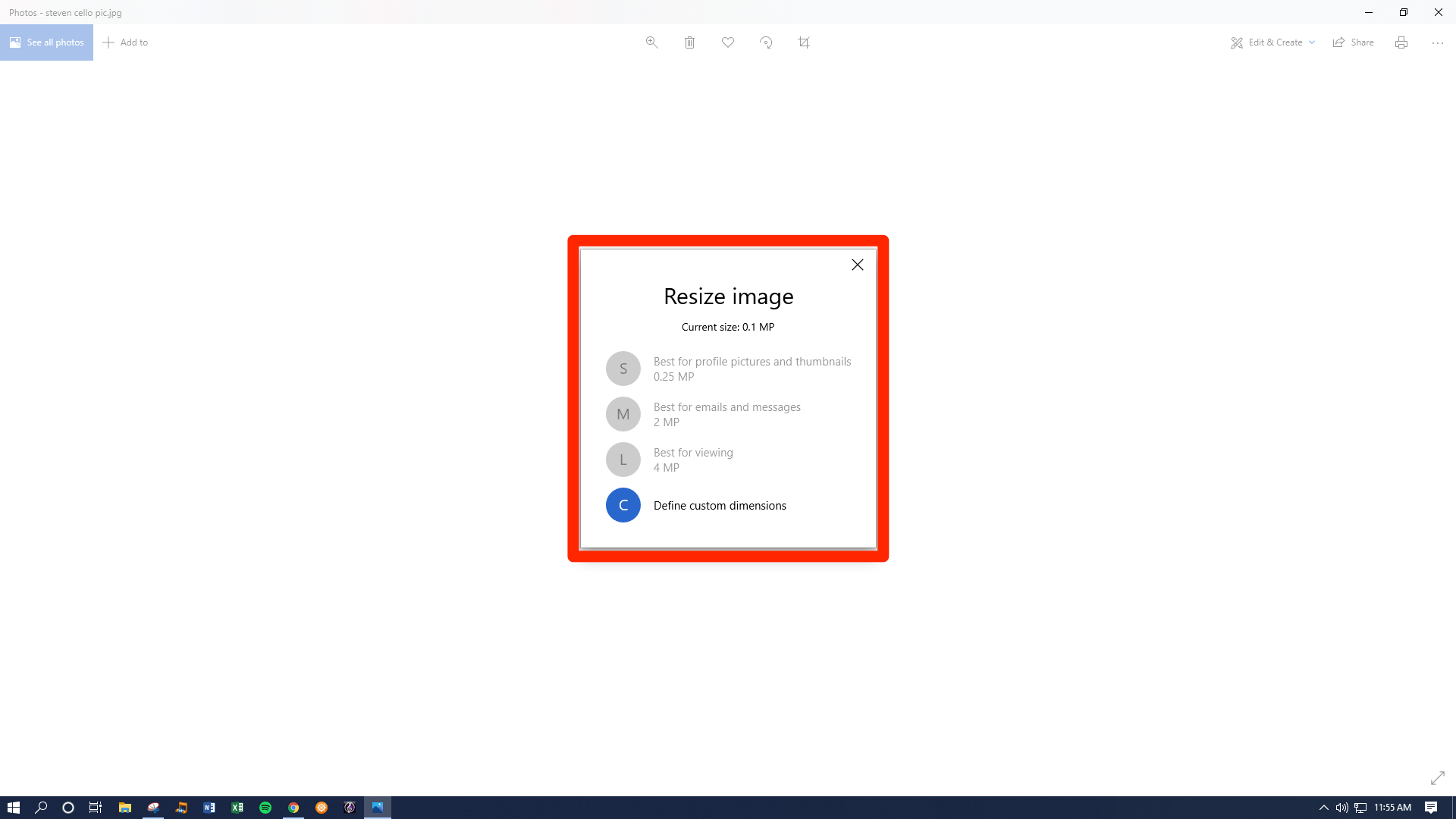This screenshot has width=1456, height=819.
Task: Click the rotate image icon
Action: tap(766, 42)
